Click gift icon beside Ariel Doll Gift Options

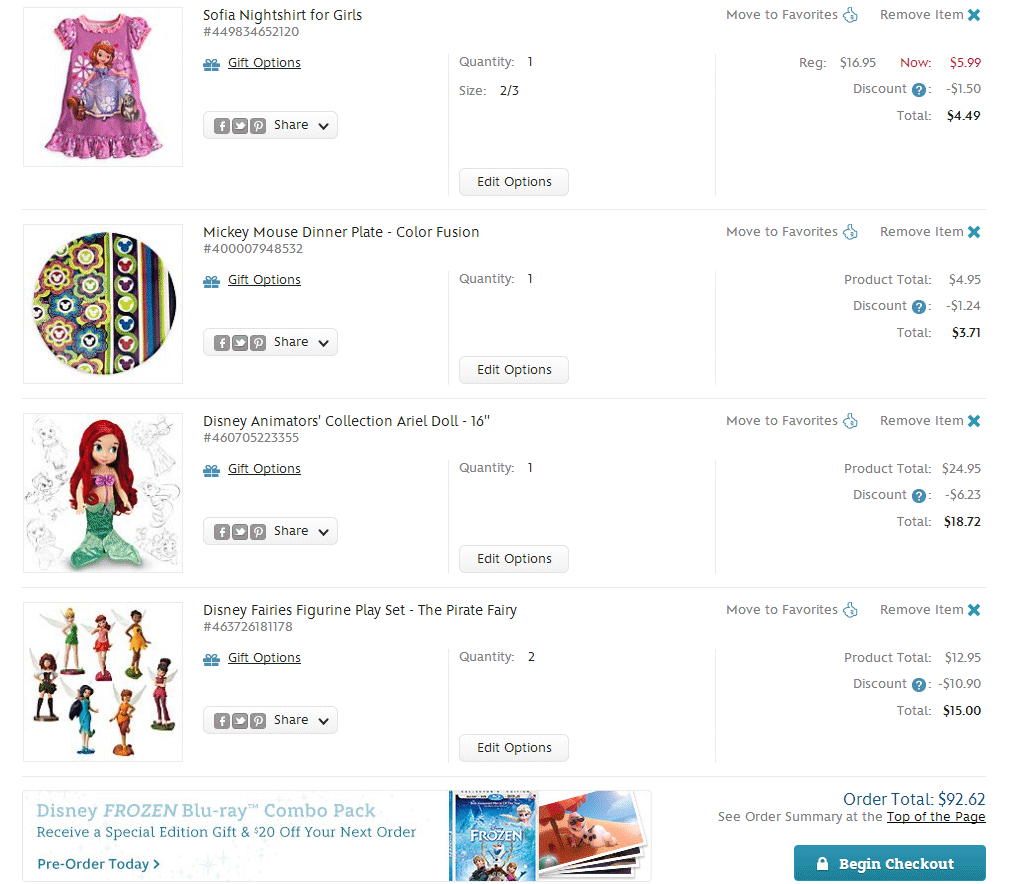click(x=211, y=471)
